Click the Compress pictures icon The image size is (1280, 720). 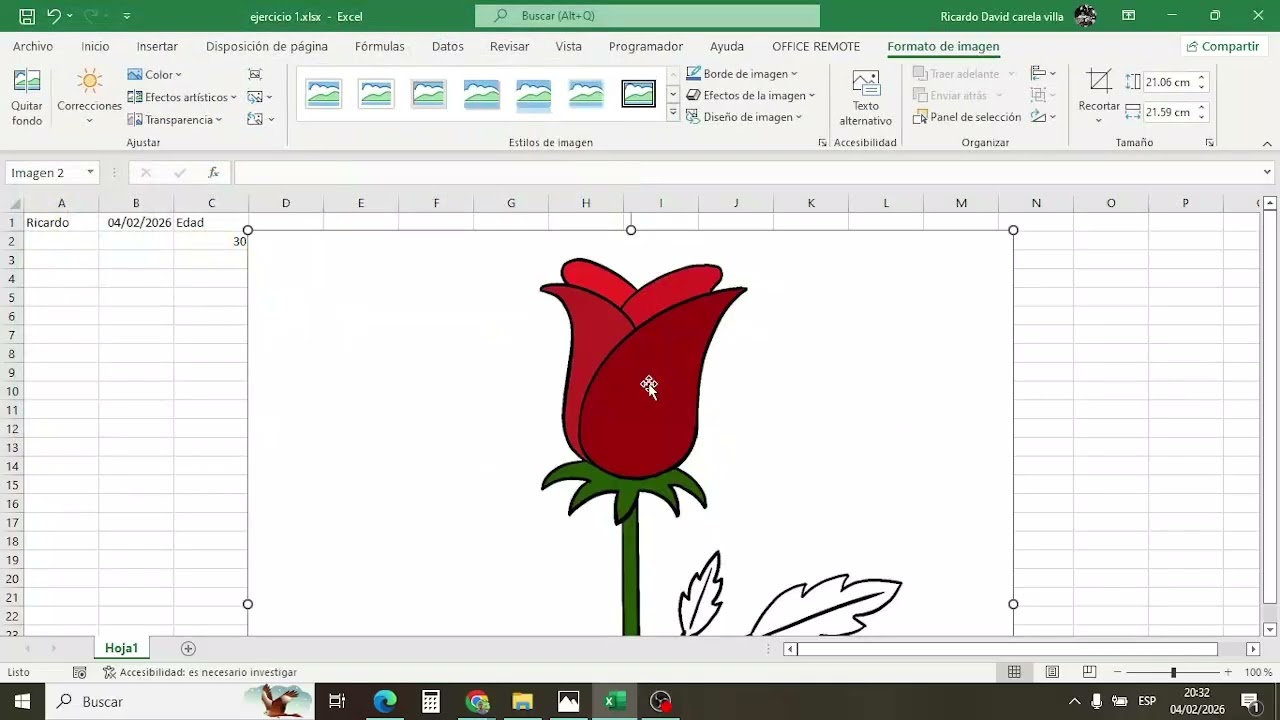coord(255,74)
